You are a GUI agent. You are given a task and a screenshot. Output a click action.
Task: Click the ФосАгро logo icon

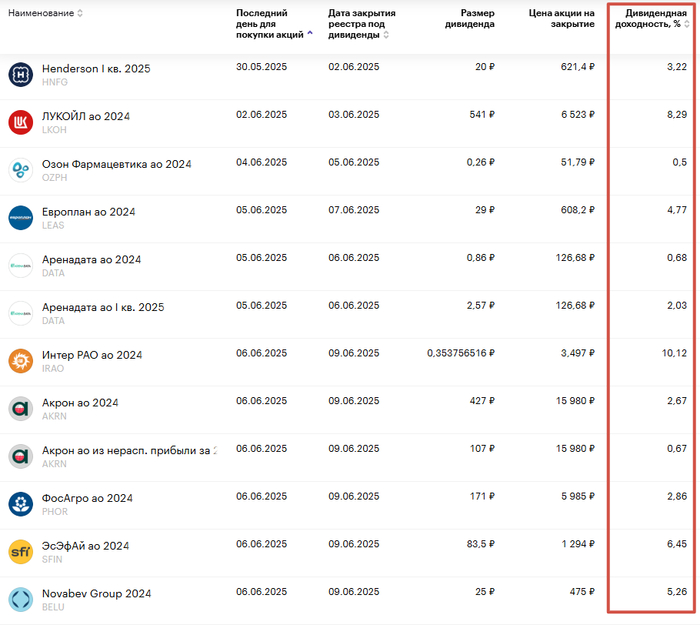point(21,504)
